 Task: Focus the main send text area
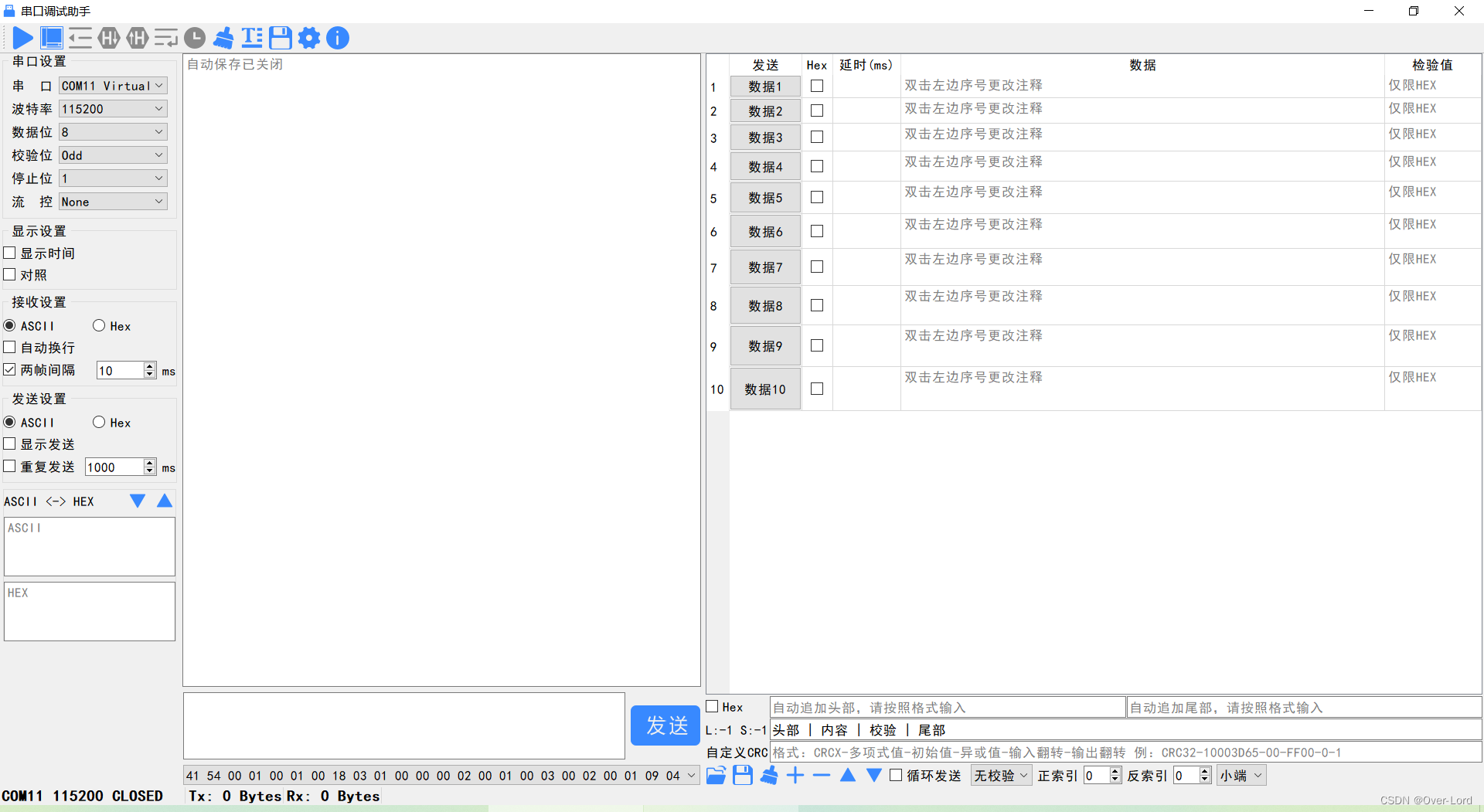[403, 725]
